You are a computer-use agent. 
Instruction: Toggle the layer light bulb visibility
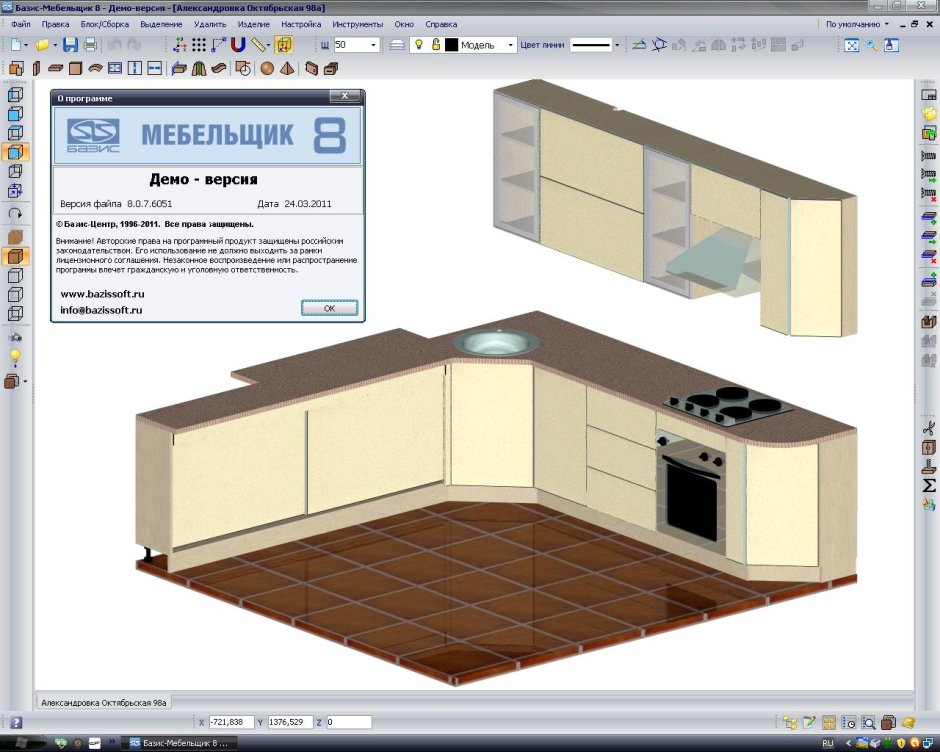[419, 45]
